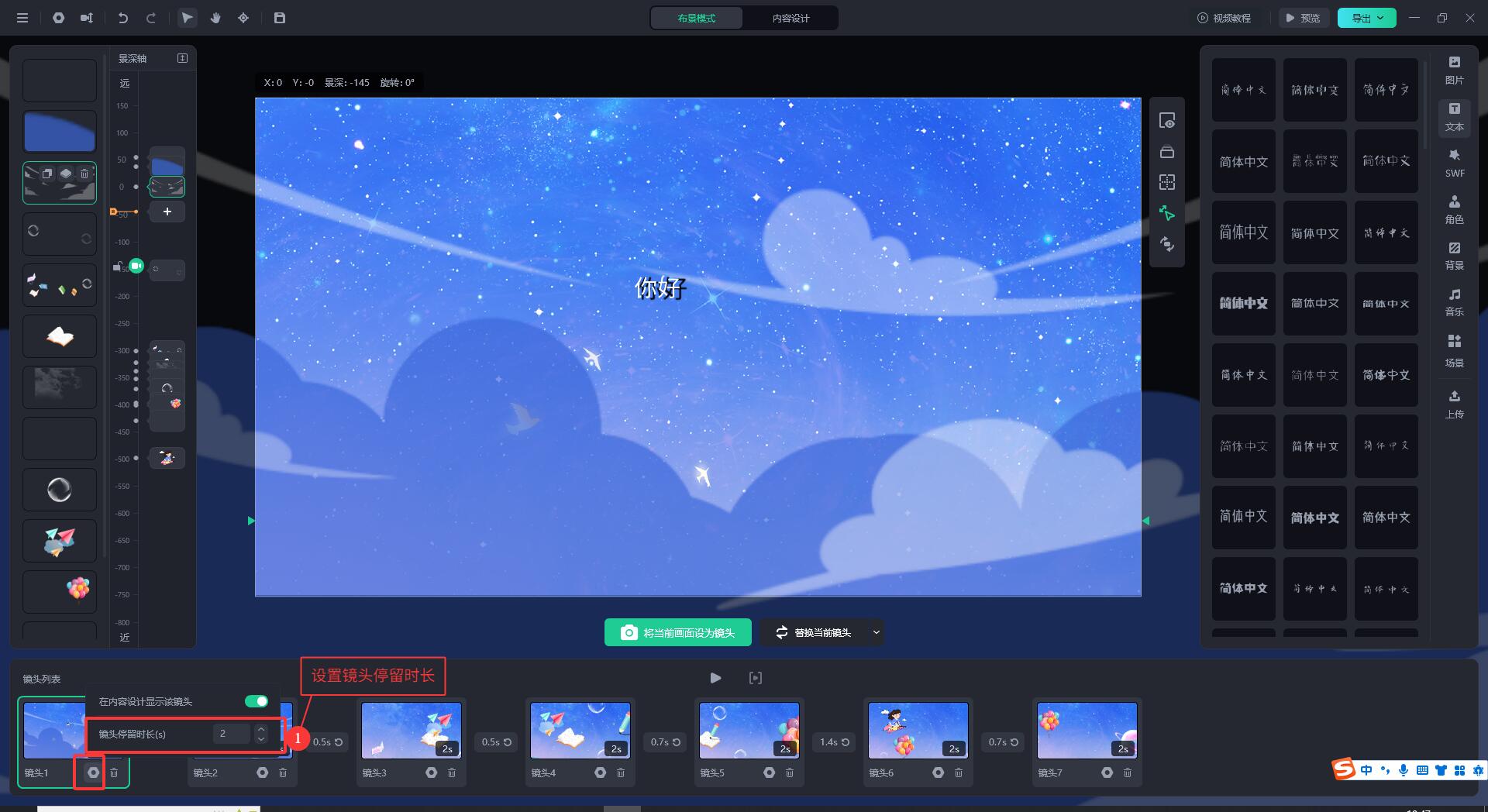Screen dimensions: 1488x812
Task: Toggle the grid guide icon beside canvas
Action: [1166, 182]
